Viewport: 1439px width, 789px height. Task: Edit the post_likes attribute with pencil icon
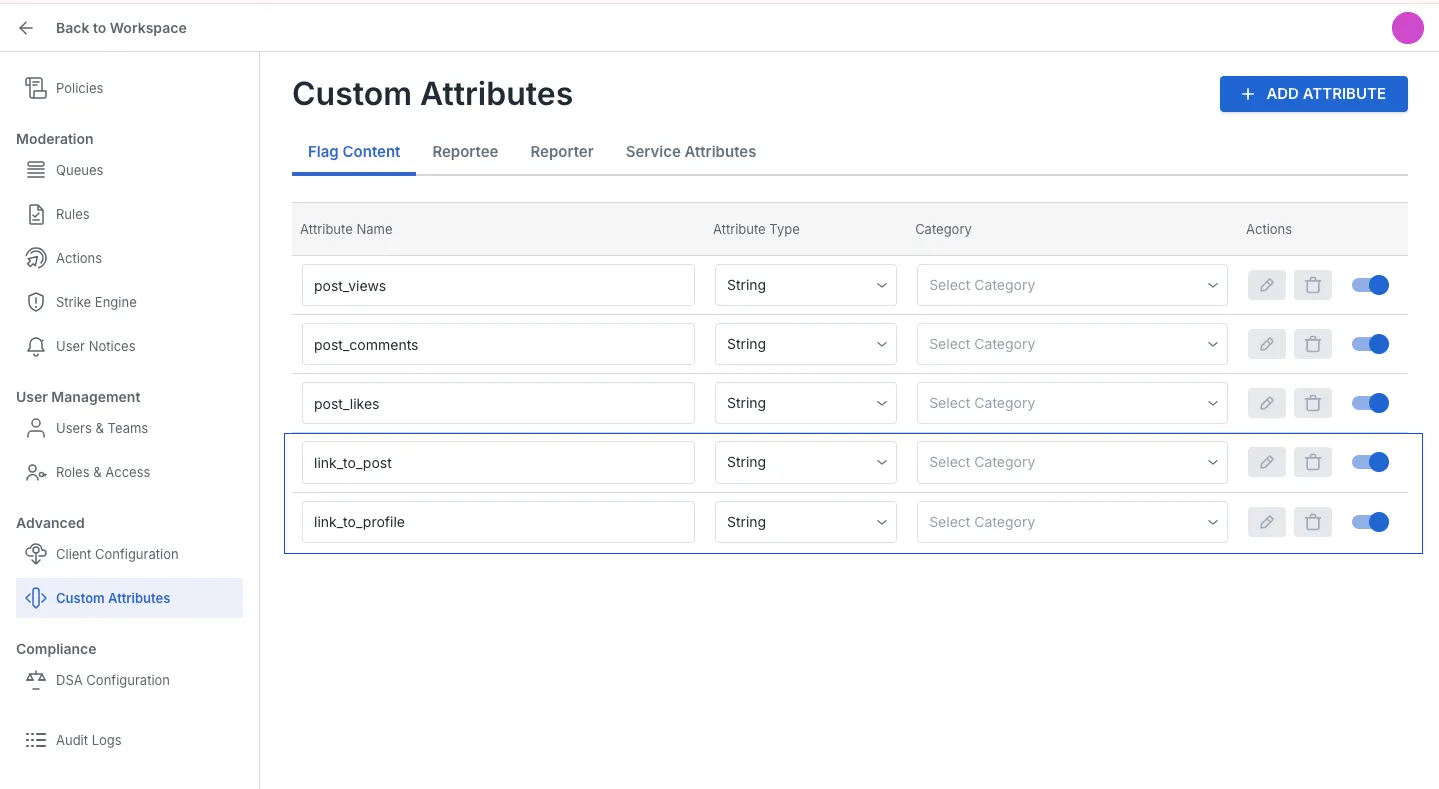pos(1266,403)
